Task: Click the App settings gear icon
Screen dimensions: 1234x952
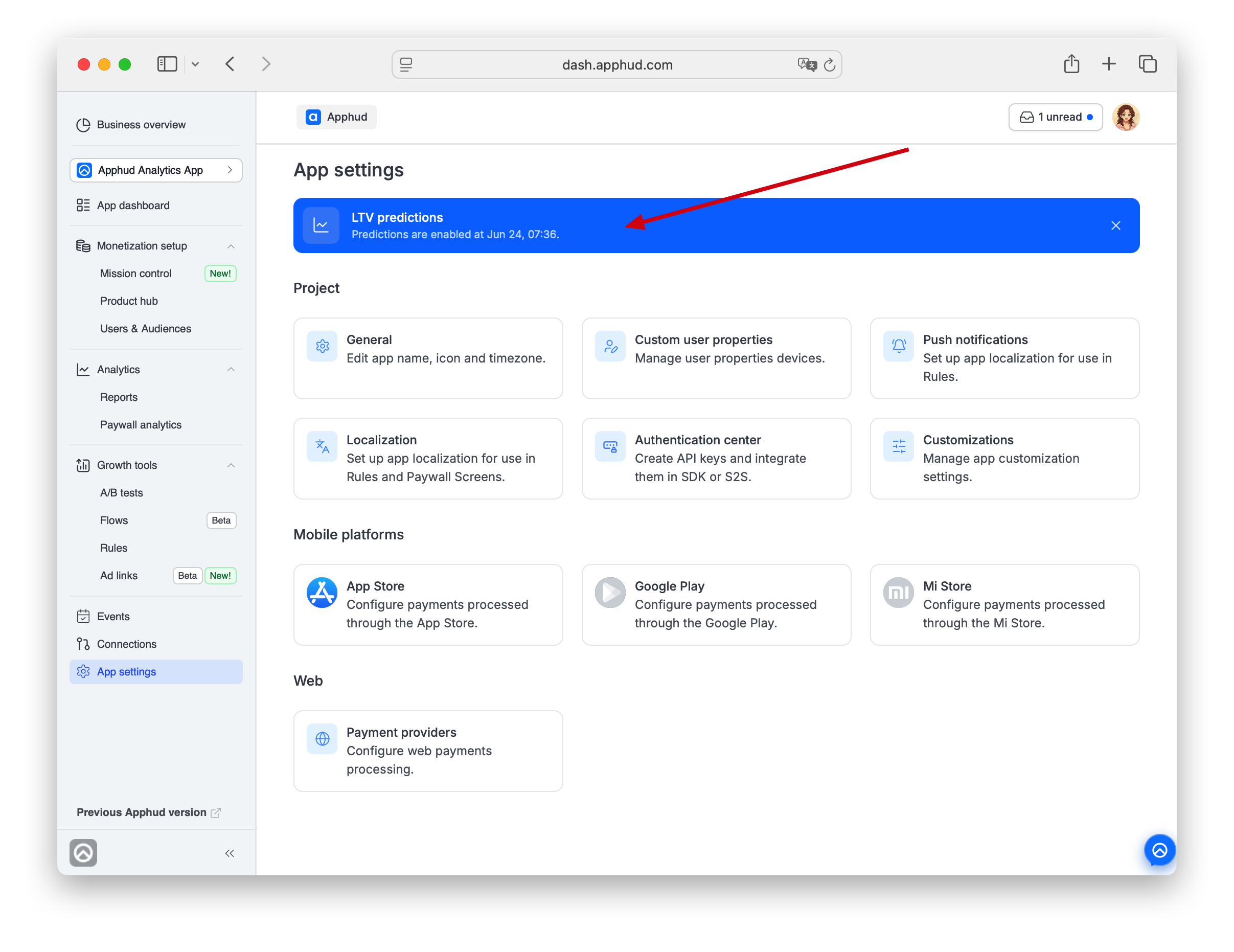Action: pyautogui.click(x=83, y=672)
